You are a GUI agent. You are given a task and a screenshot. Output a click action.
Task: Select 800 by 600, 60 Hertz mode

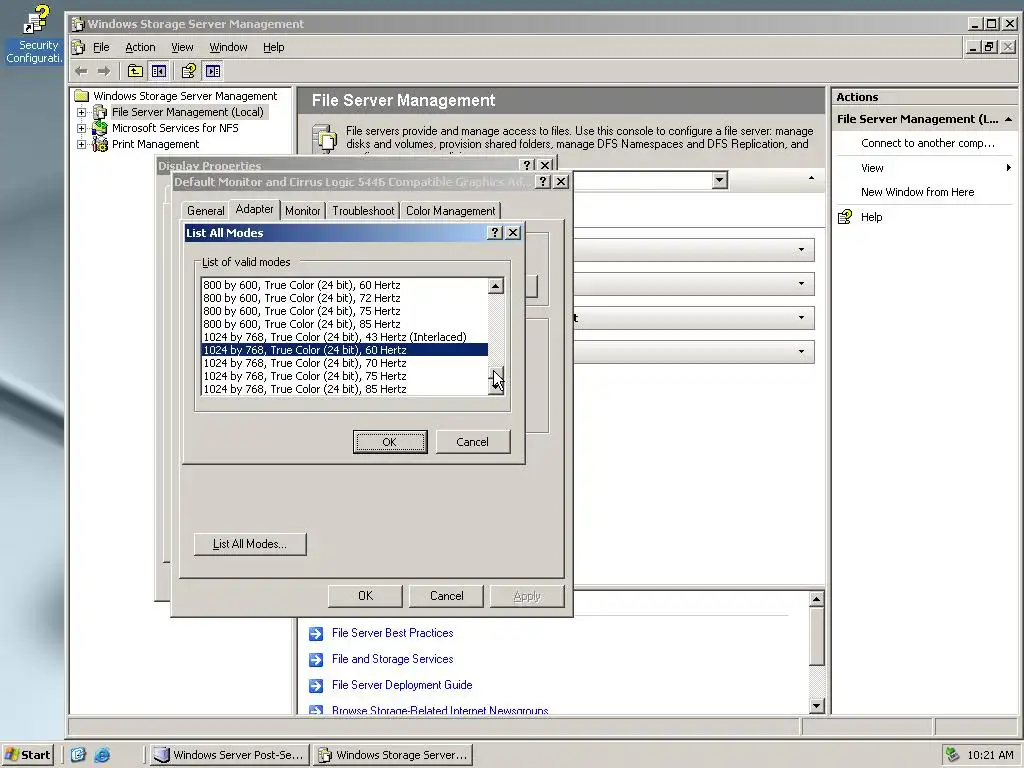345,285
